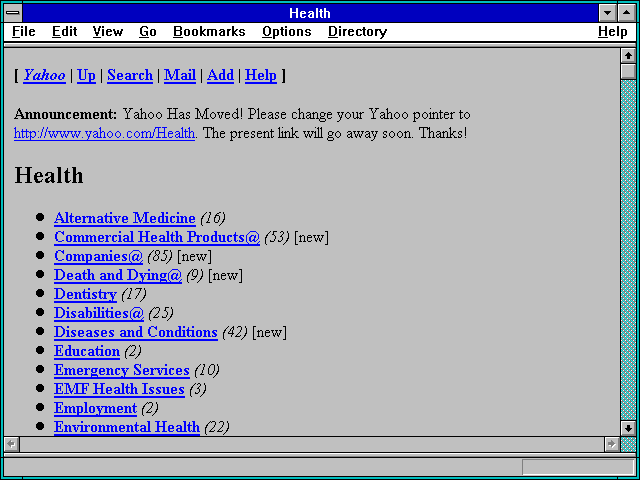This screenshot has width=640, height=480.
Task: Open Diseases and Conditions category
Action: (136, 332)
